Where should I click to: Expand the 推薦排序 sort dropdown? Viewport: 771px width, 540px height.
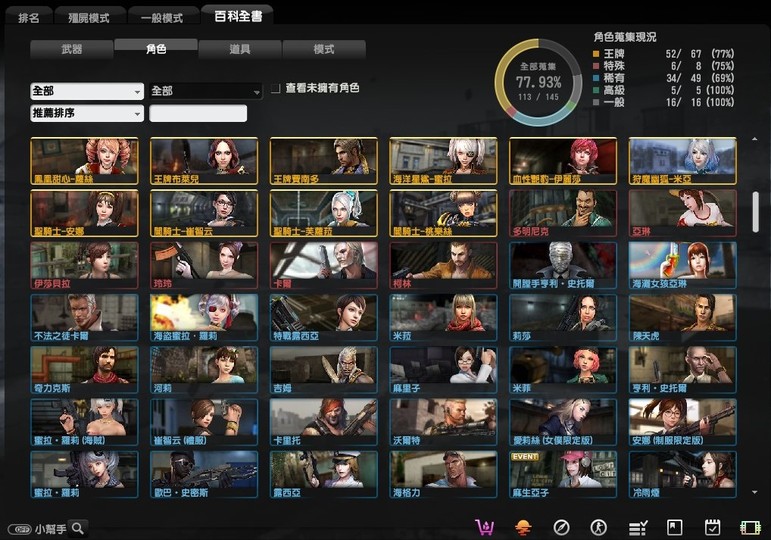(x=87, y=114)
